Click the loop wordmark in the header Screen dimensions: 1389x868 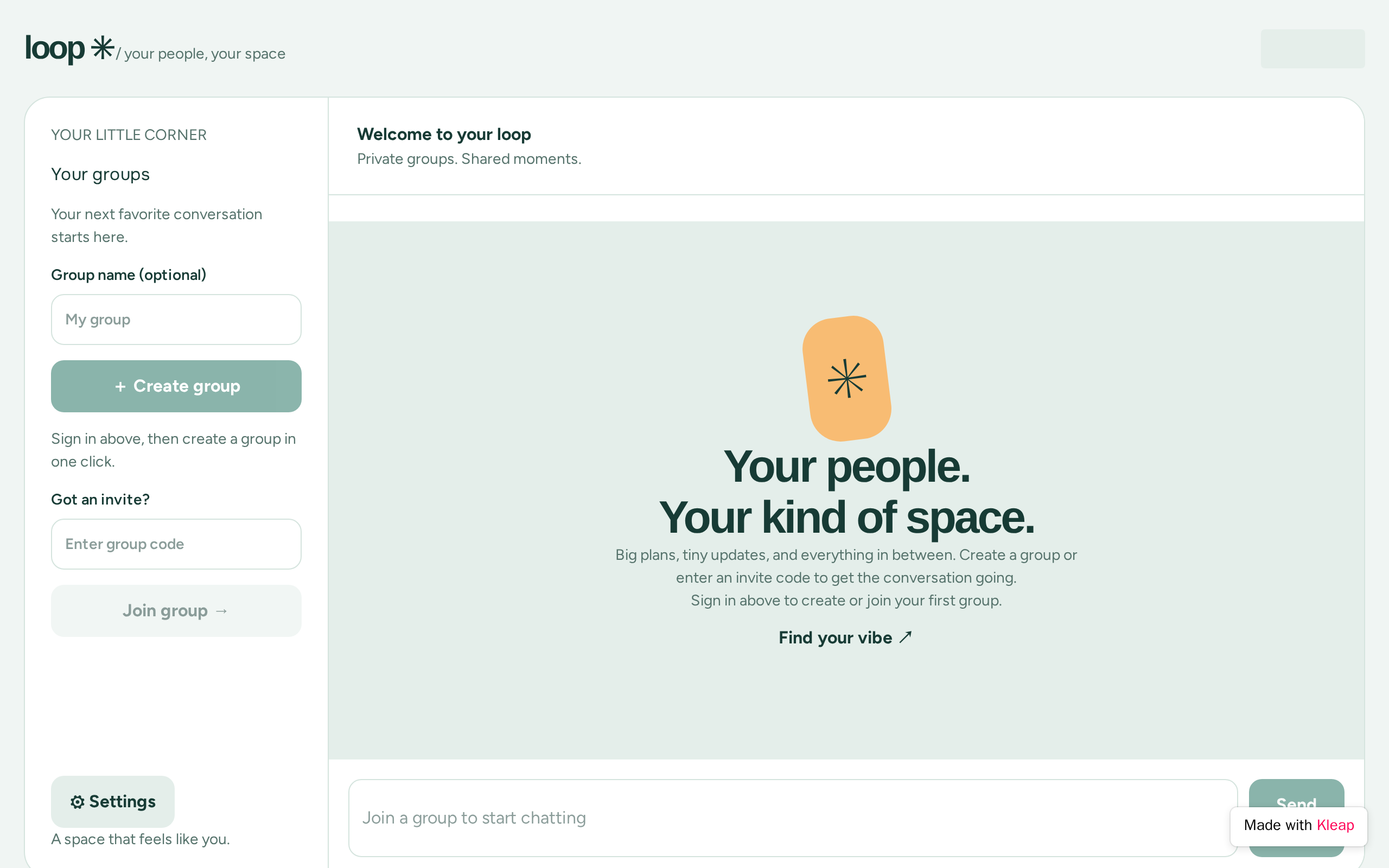(x=54, y=49)
